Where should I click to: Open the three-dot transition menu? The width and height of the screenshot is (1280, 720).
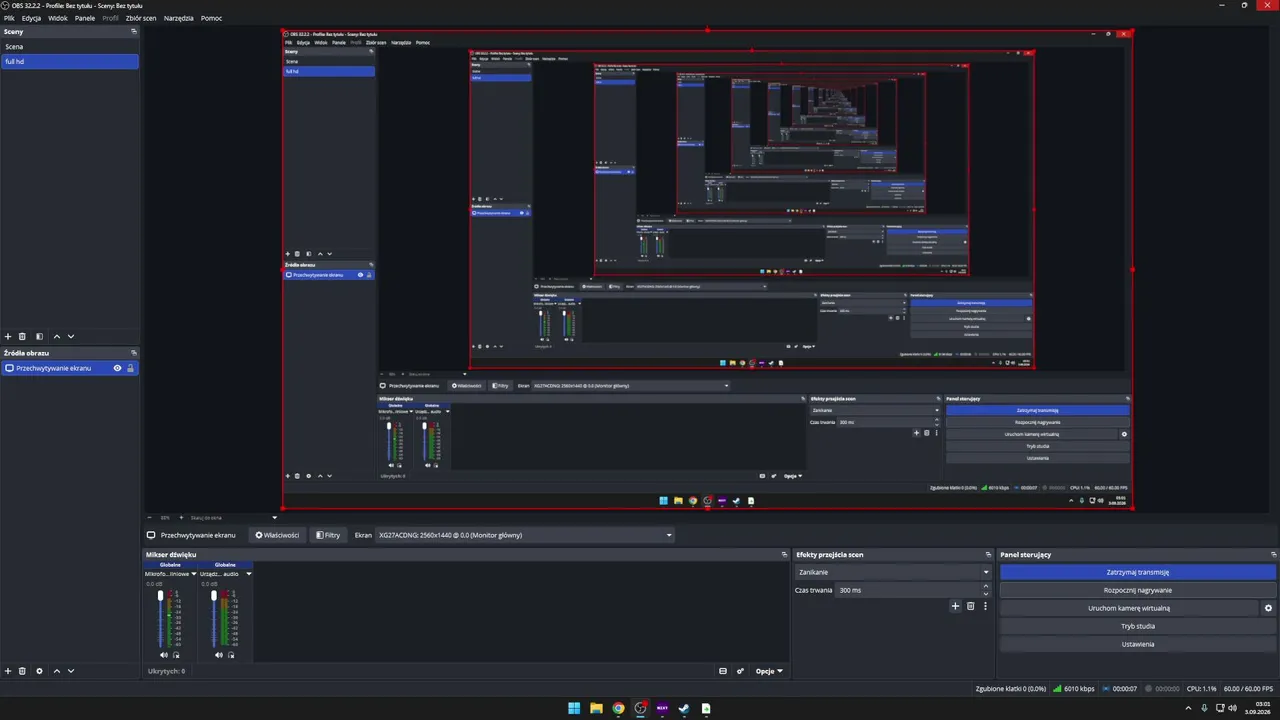[985, 606]
